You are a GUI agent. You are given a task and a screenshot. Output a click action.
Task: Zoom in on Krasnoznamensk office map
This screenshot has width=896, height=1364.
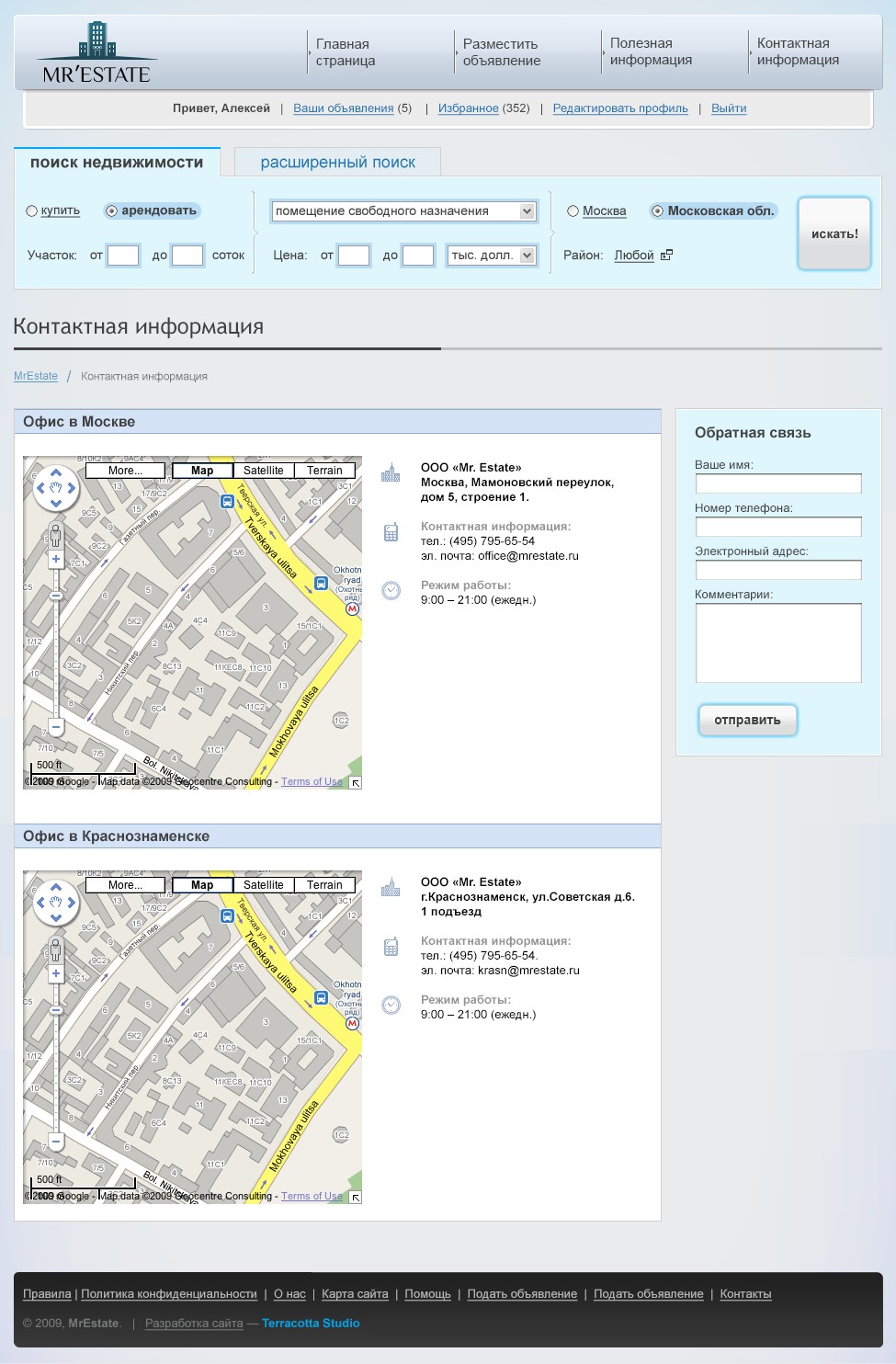(x=55, y=973)
